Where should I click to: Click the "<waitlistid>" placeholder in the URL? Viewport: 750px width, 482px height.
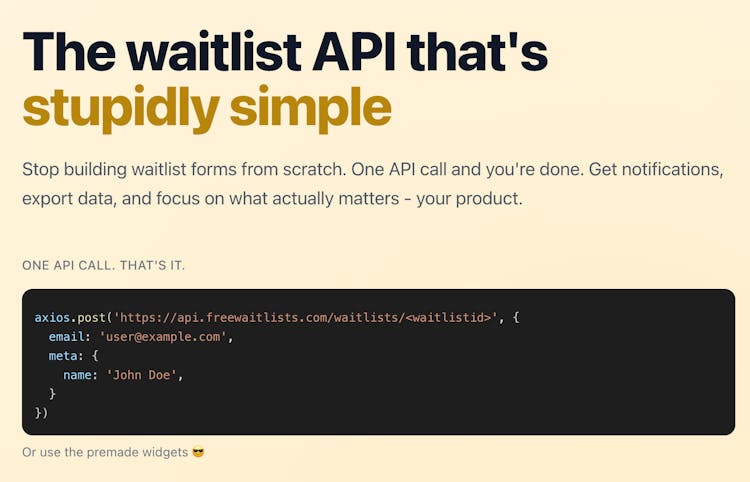tap(446, 317)
